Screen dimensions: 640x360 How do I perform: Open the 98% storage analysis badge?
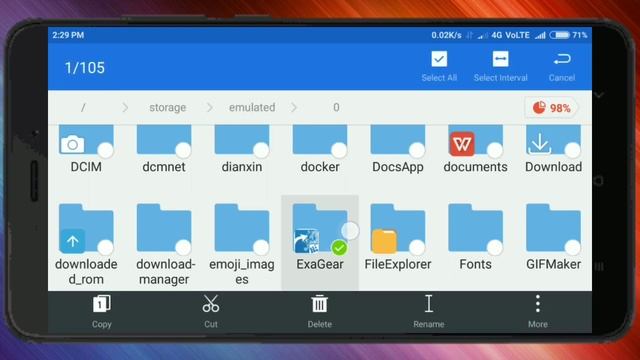click(x=551, y=108)
